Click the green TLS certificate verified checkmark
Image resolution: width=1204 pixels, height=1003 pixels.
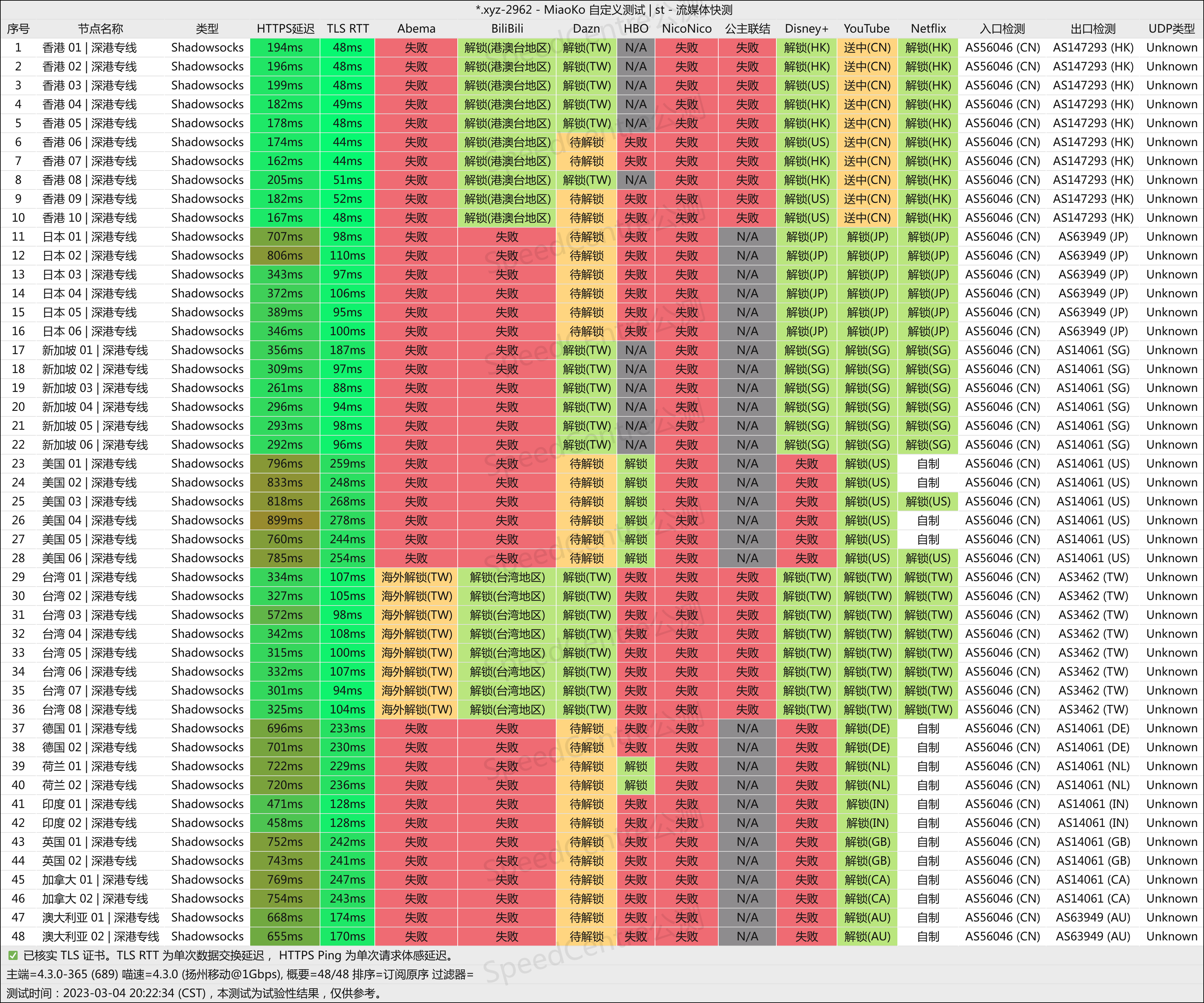pyautogui.click(x=13, y=955)
